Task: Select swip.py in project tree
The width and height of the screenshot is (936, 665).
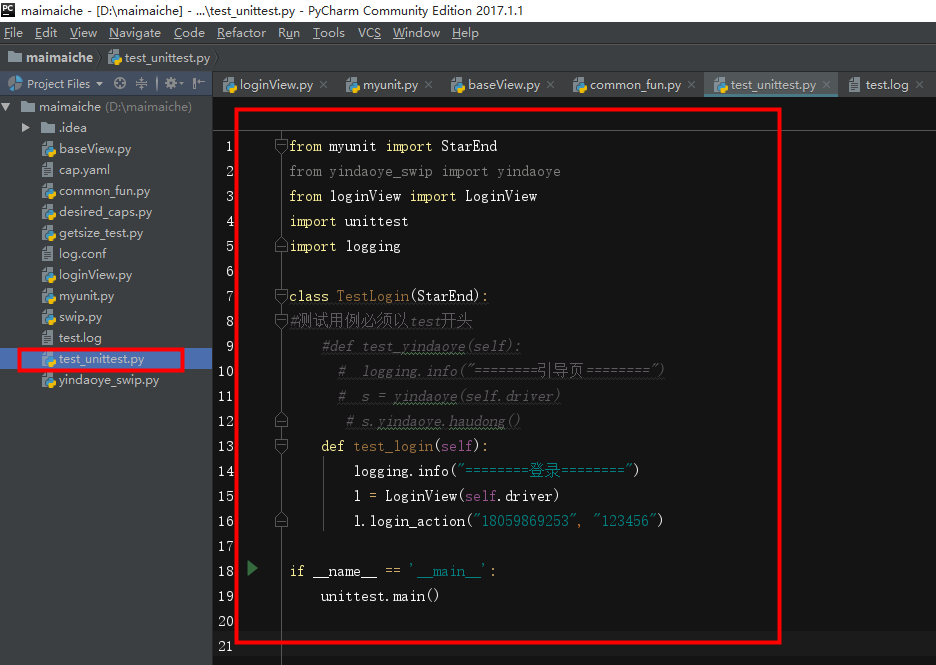Action: pos(80,317)
